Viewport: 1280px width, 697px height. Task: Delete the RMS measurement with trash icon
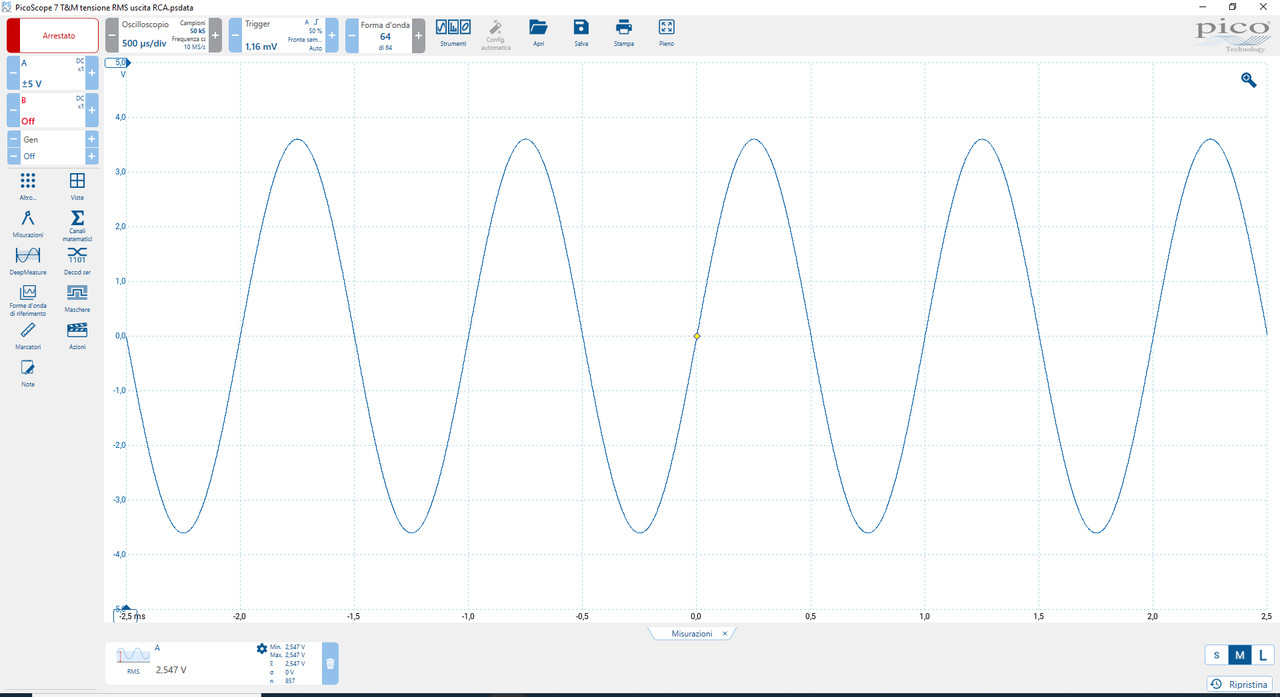330,663
